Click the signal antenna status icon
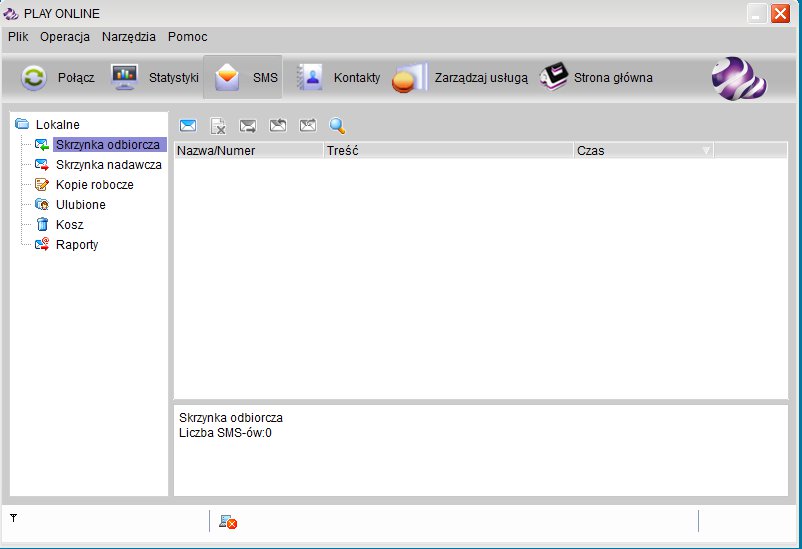 click(x=14, y=518)
